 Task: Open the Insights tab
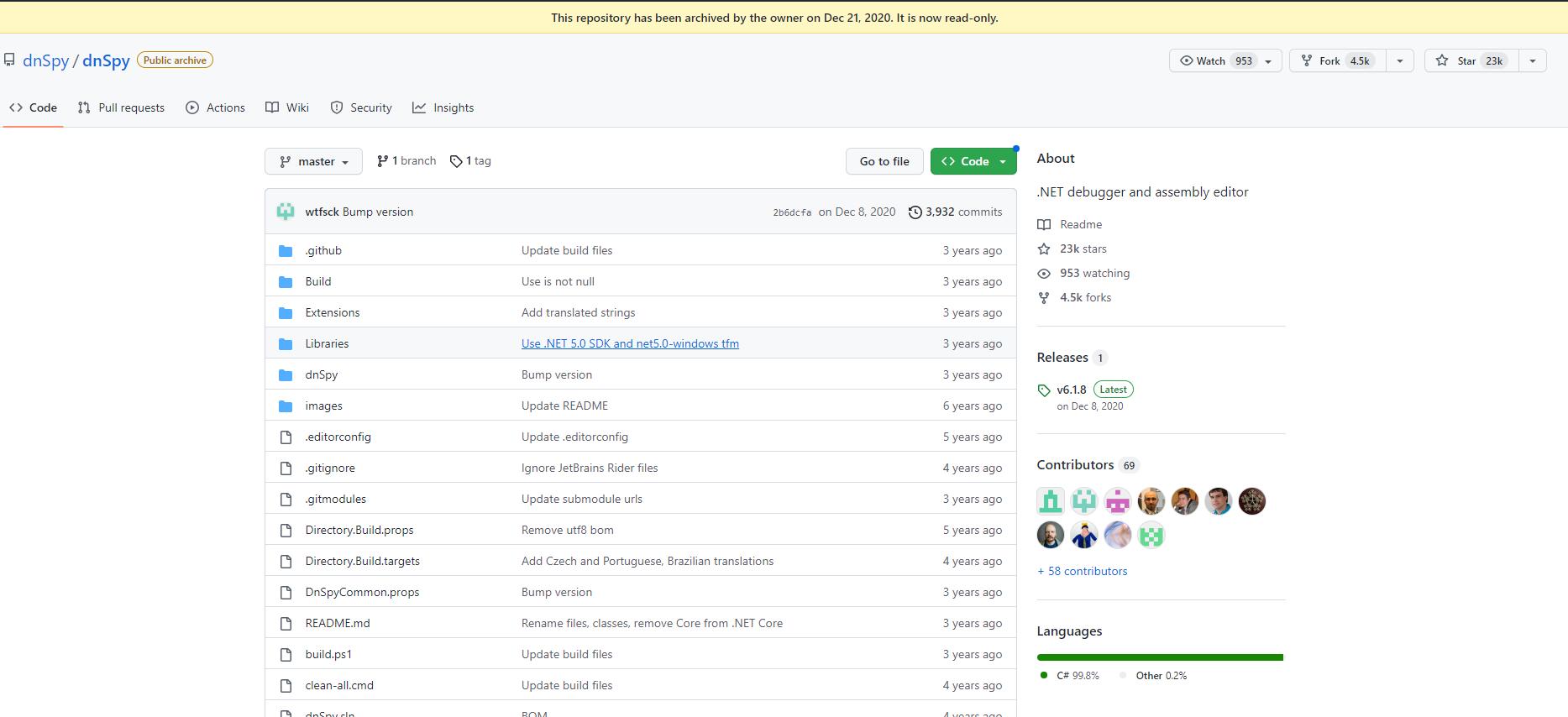443,107
